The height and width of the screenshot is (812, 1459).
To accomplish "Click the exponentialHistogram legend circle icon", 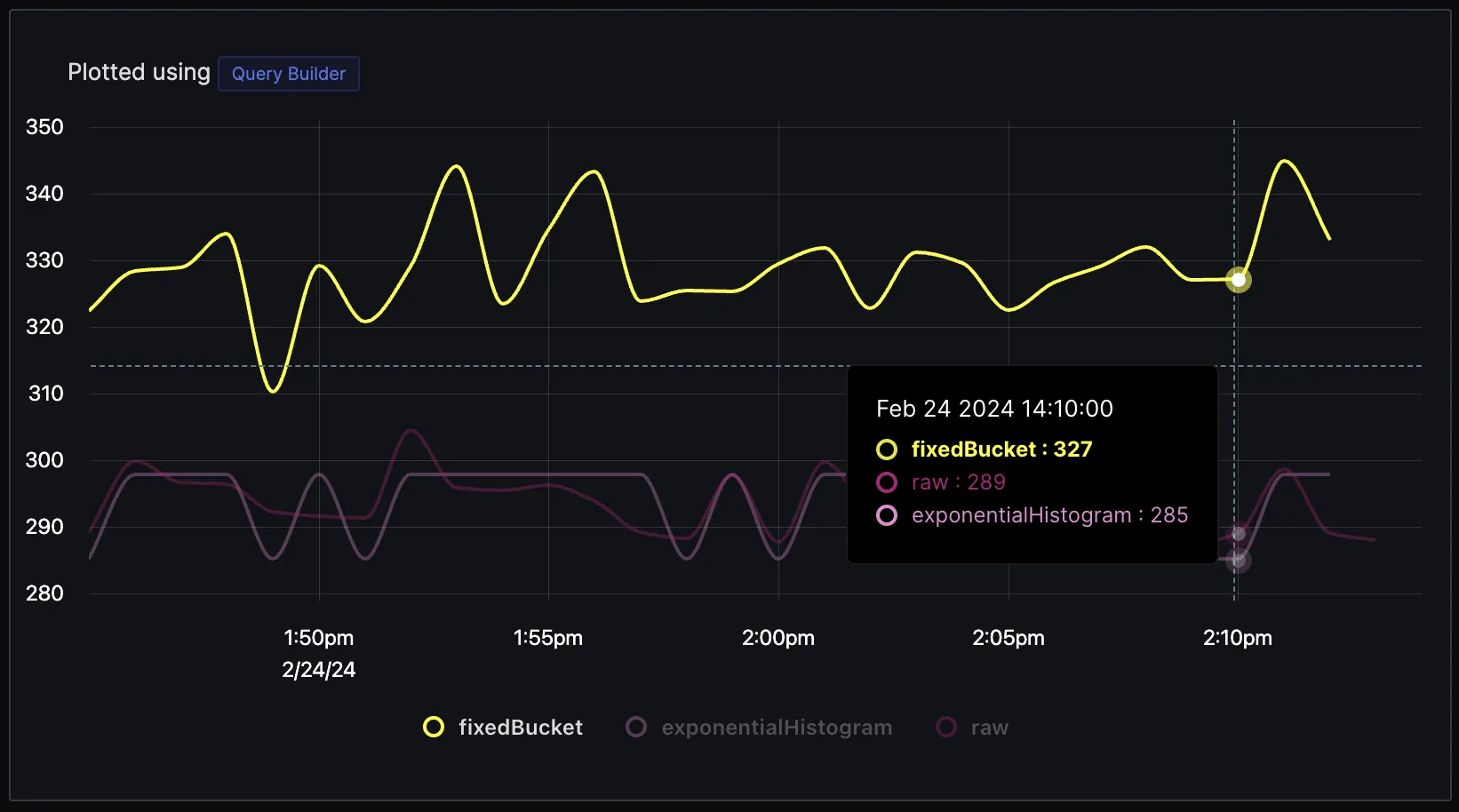I will [636, 728].
